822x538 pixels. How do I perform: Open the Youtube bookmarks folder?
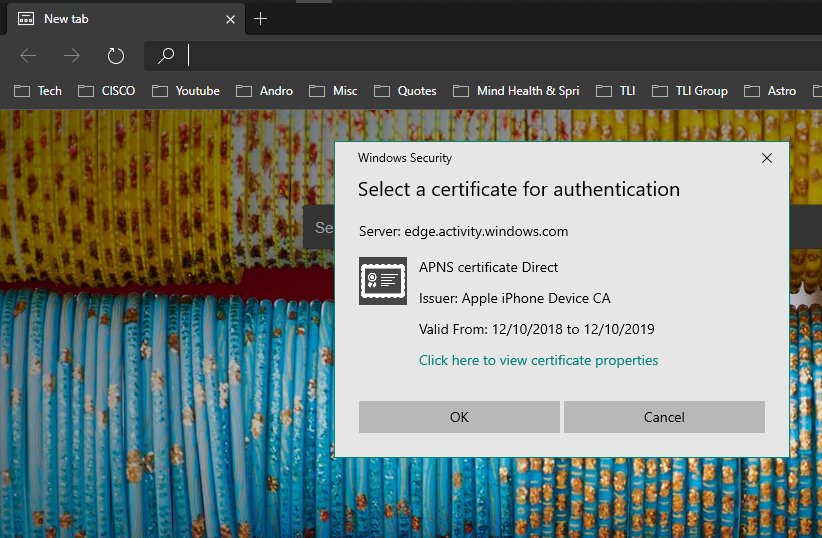click(x=186, y=91)
